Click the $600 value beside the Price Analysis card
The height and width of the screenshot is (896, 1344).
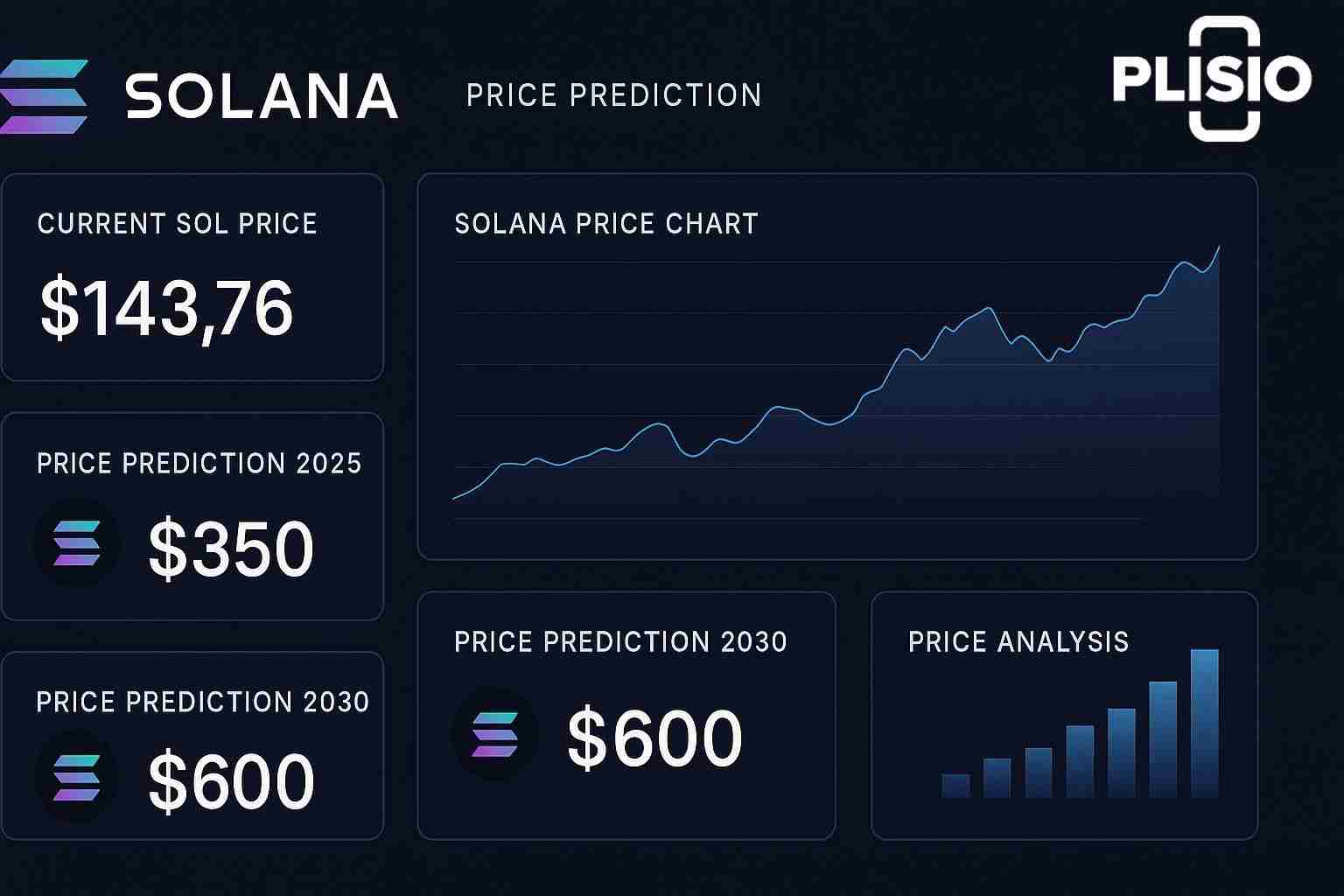[x=654, y=738]
